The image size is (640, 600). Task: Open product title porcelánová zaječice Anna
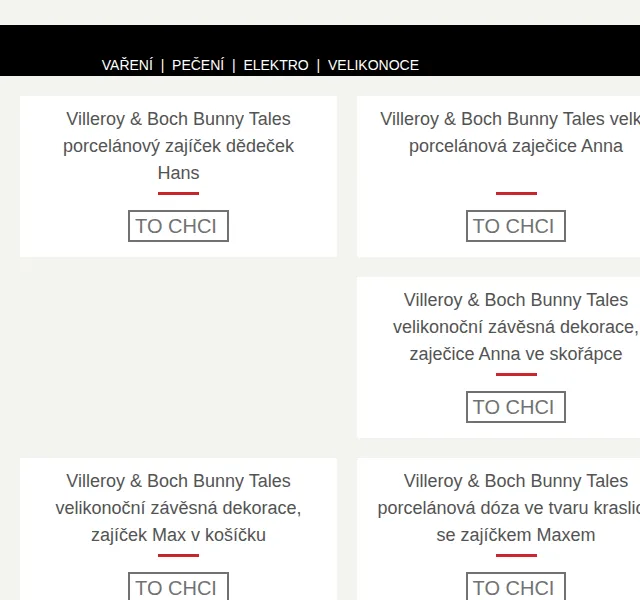tap(510, 132)
